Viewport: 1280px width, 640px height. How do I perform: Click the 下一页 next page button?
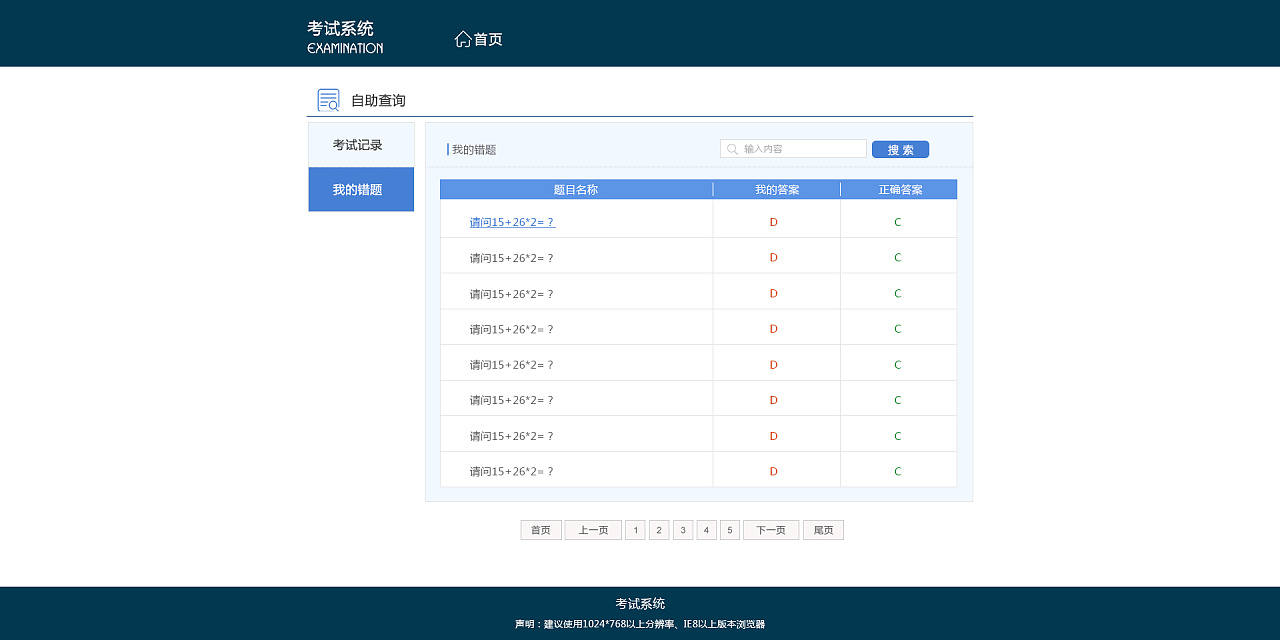click(771, 530)
